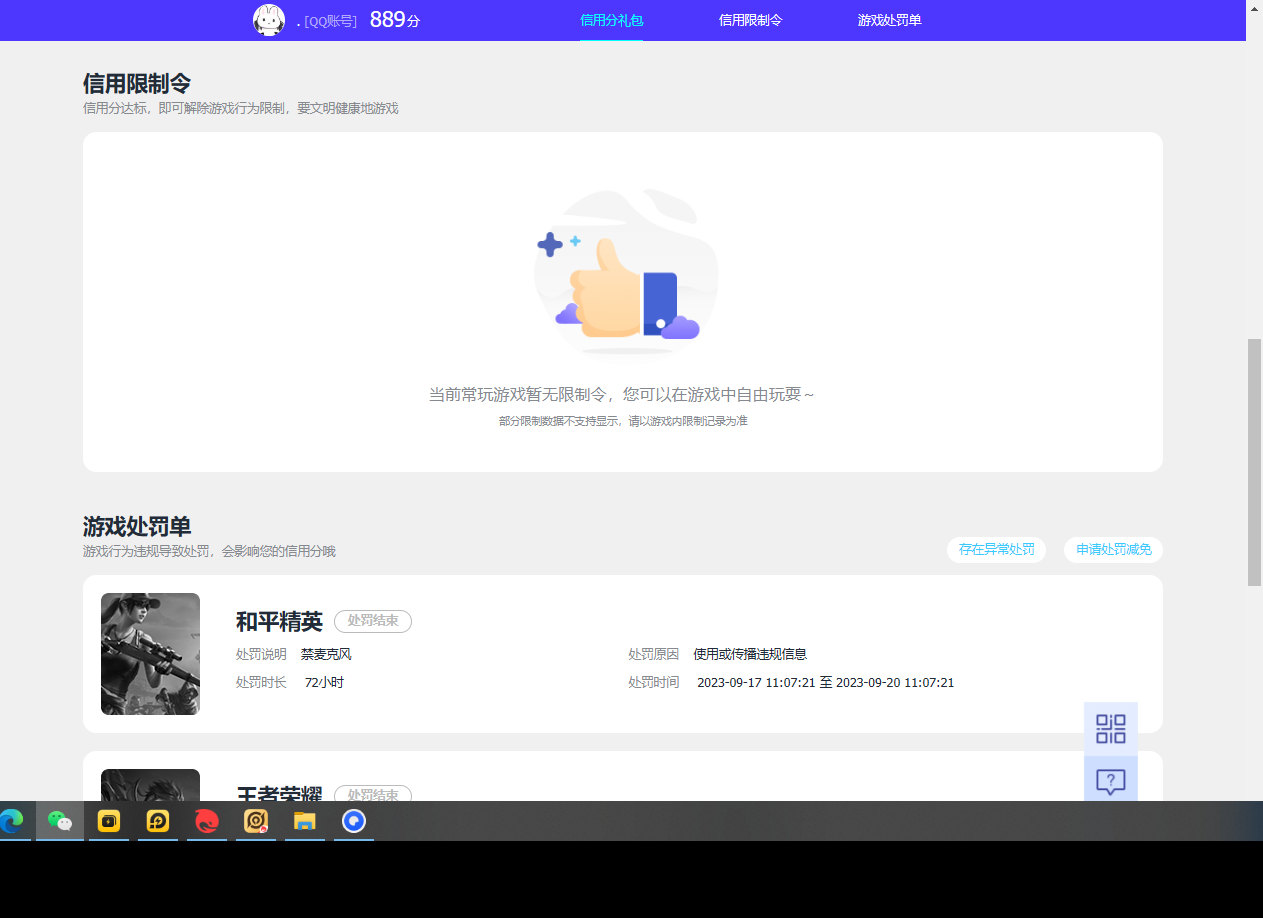Click the 申请处罚减免 button
Viewport: 1263px width, 918px height.
click(1113, 550)
